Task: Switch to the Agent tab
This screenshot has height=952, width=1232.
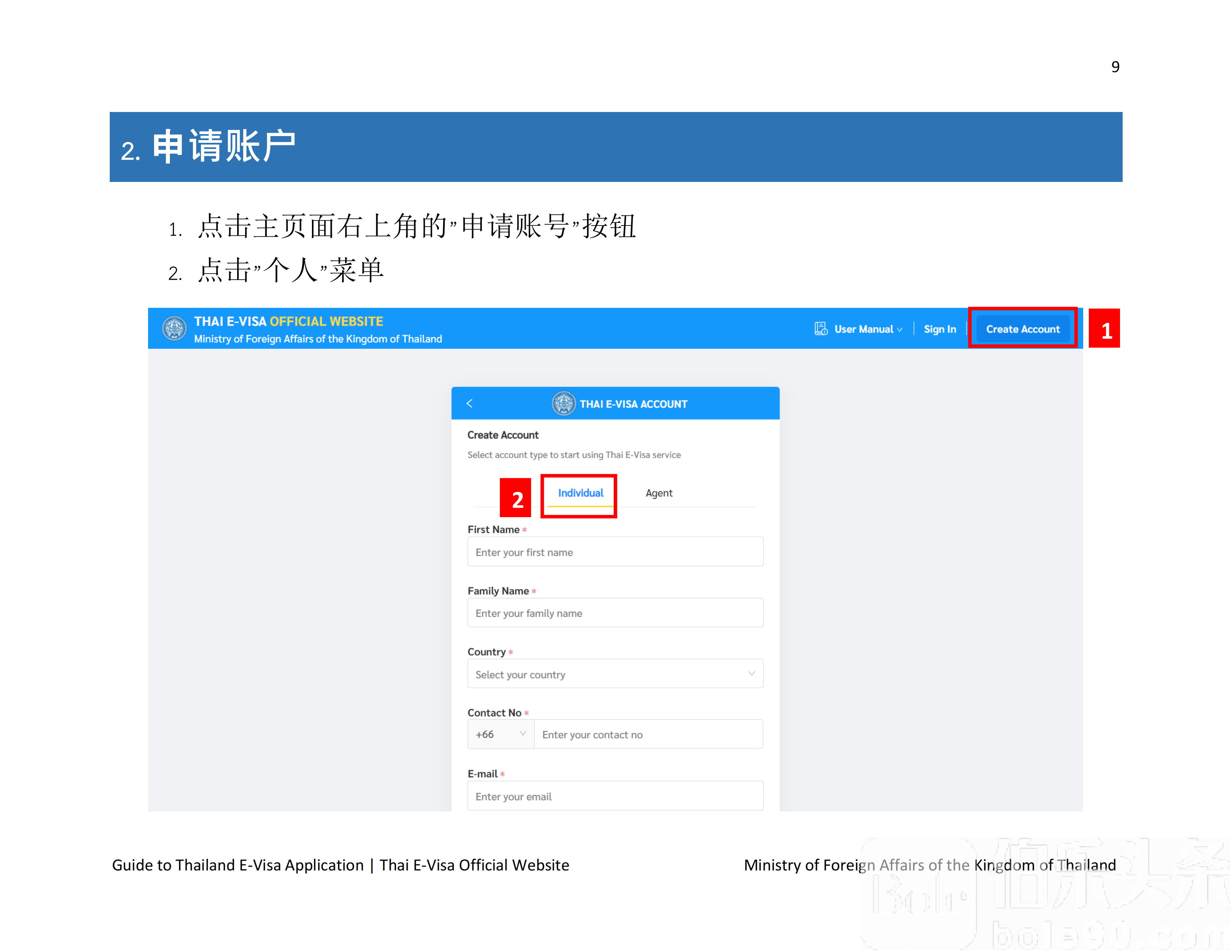Action: click(659, 492)
